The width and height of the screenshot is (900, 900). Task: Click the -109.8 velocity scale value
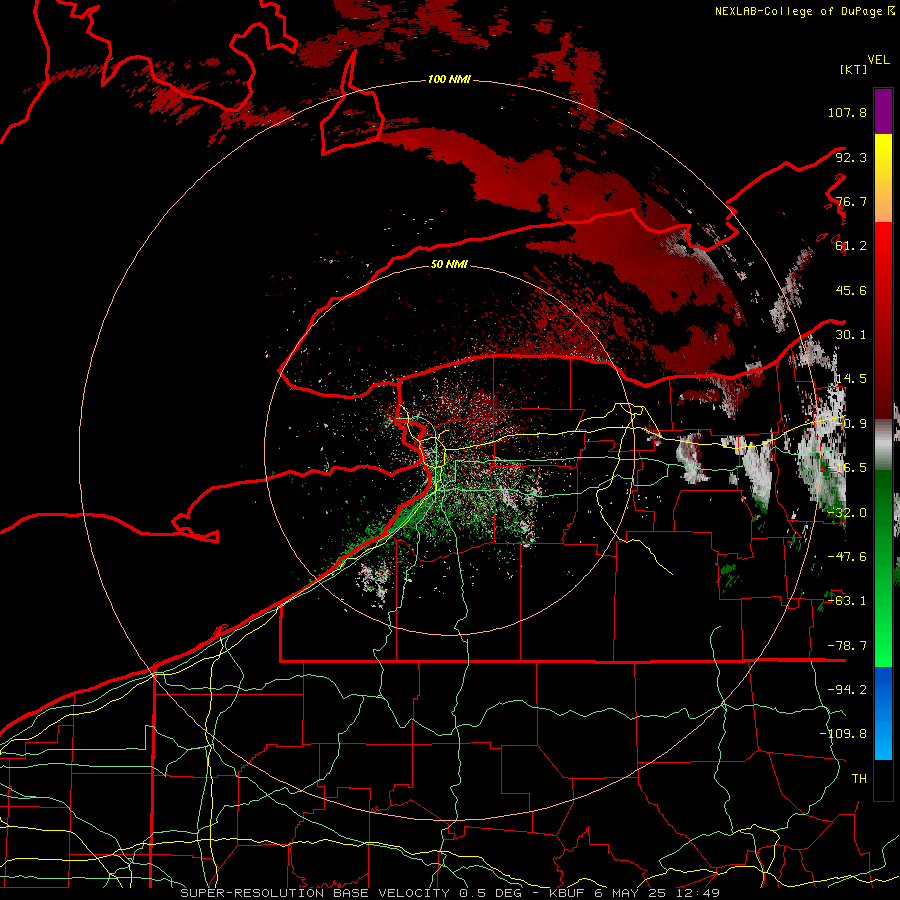coord(843,734)
